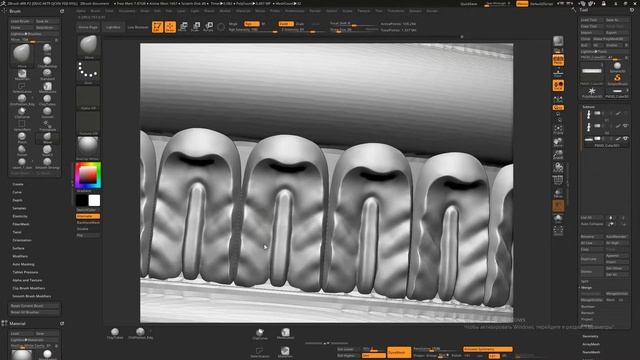The height and width of the screenshot is (360, 640).
Task: Click Reset Current Brush button
Action: pyautogui.click(x=34, y=306)
